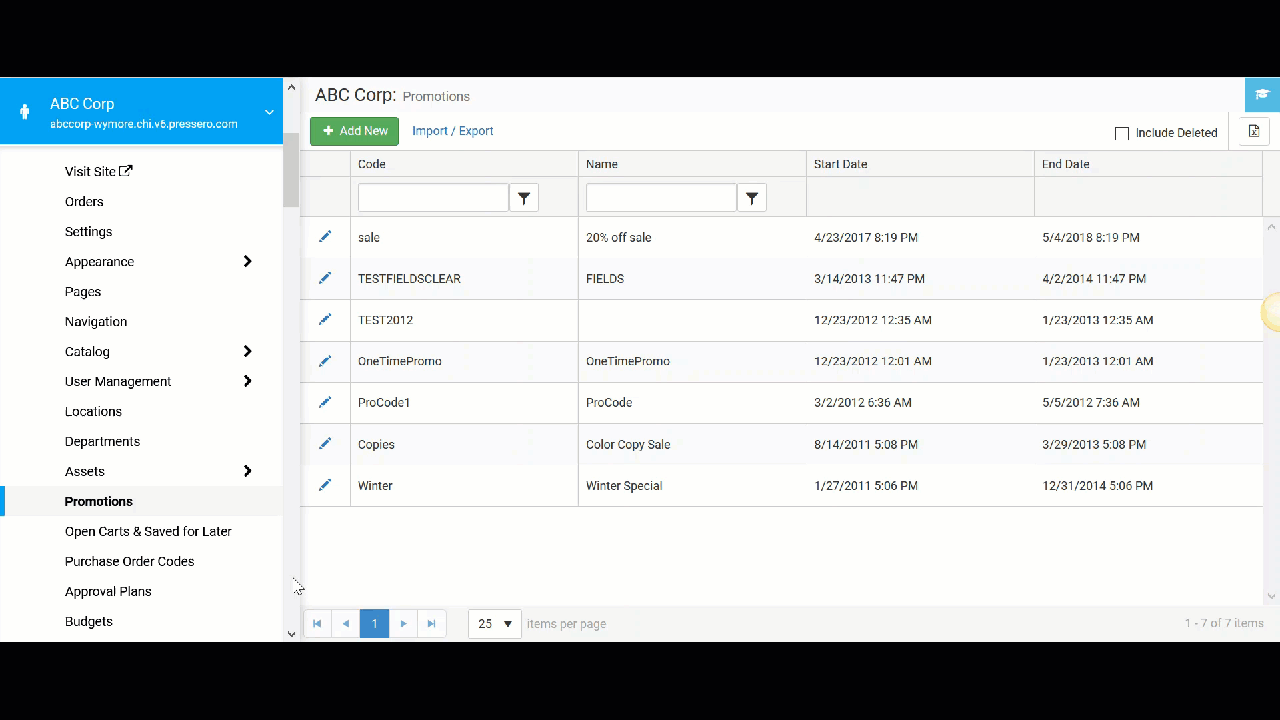Click the Code filter text field
Screen dimensions: 1280x720
(433, 198)
